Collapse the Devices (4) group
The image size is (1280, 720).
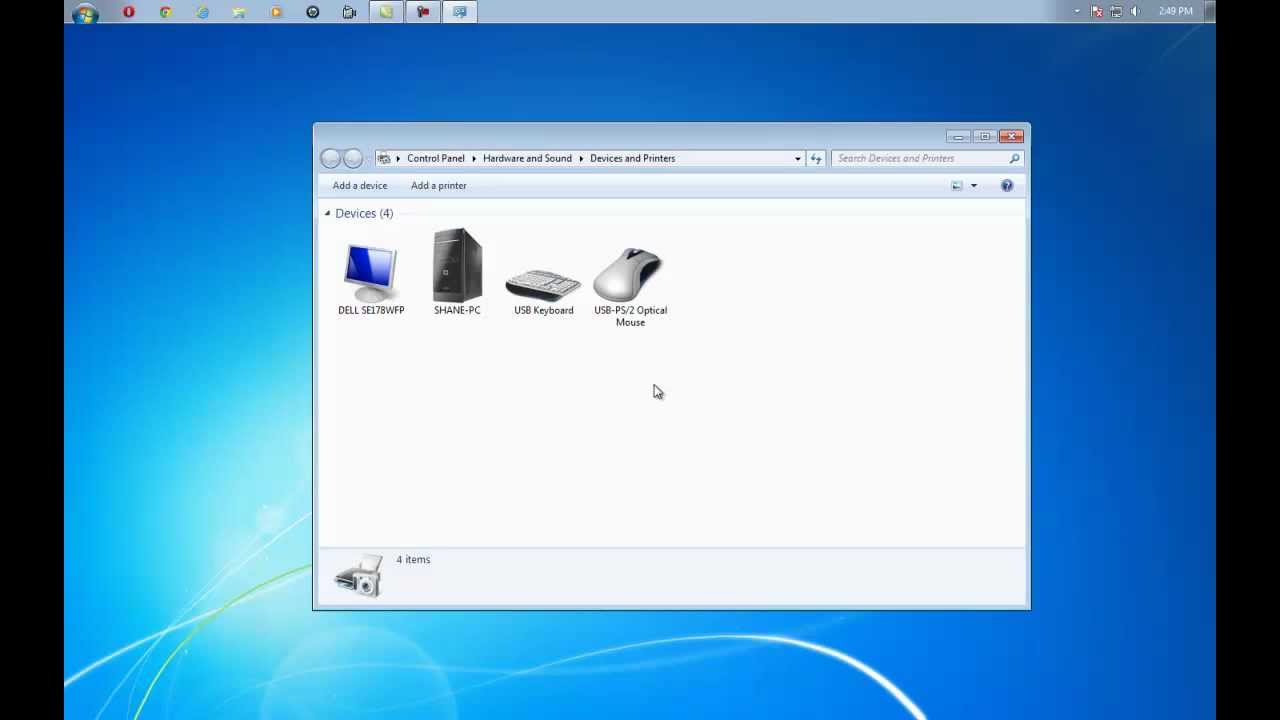coord(327,213)
